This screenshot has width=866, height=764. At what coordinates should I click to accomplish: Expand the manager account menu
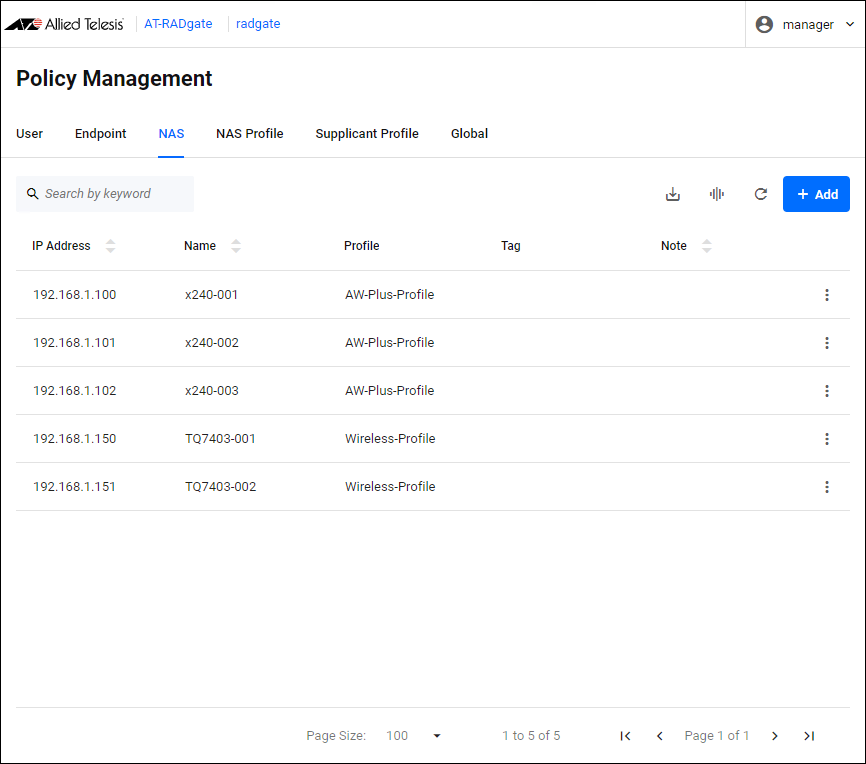(x=806, y=25)
